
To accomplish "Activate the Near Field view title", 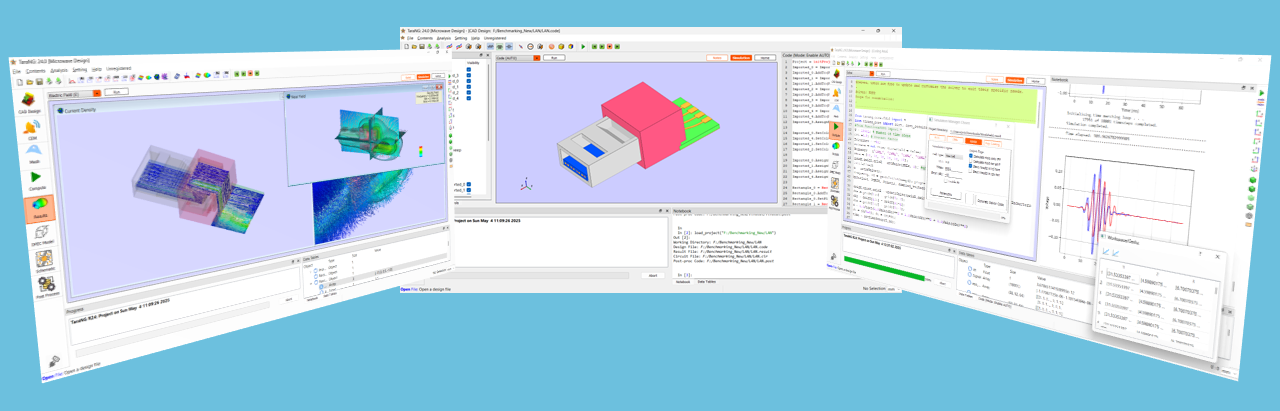I will point(297,96).
